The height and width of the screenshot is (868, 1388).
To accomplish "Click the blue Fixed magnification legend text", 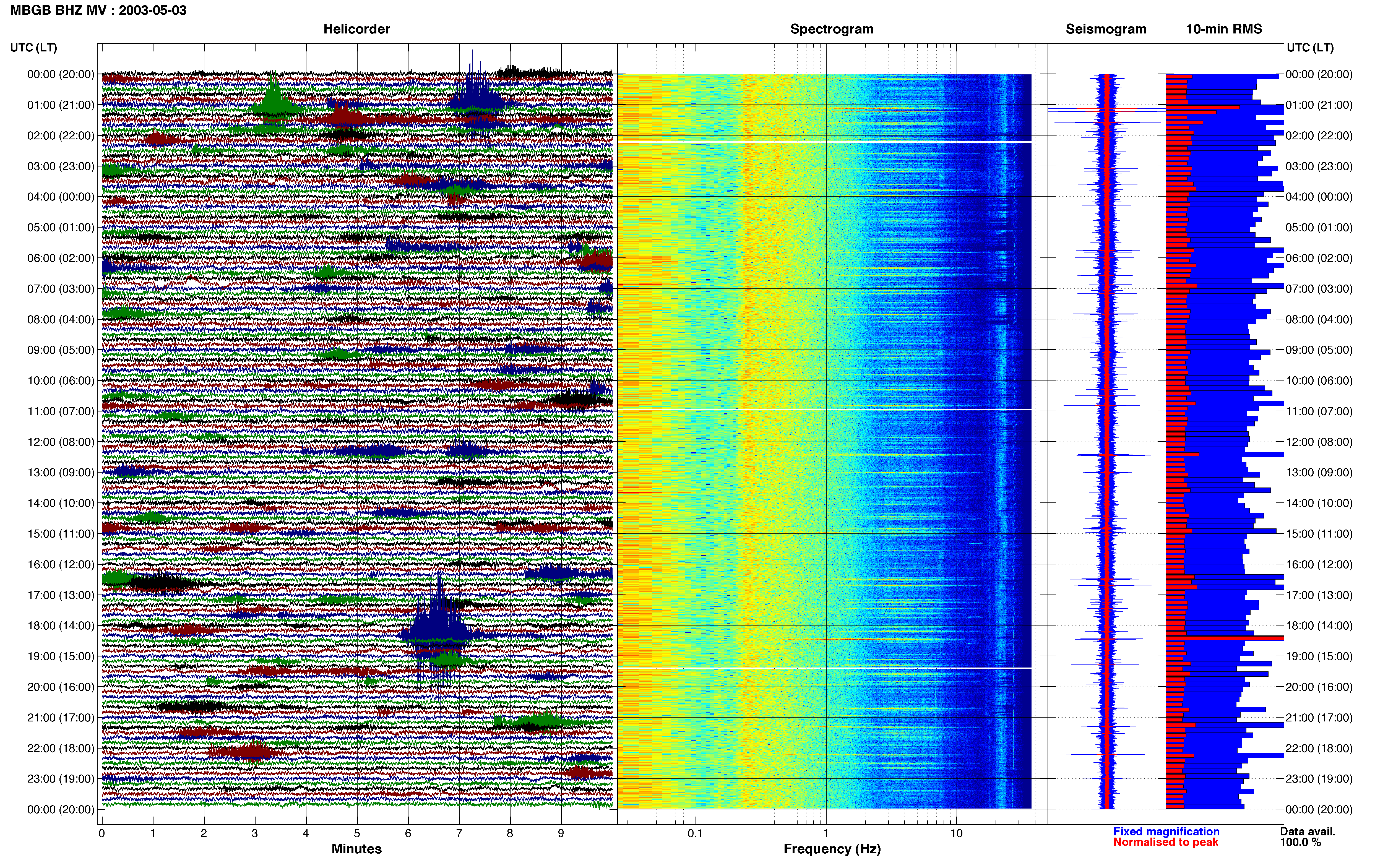I will pyautogui.click(x=1166, y=832).
